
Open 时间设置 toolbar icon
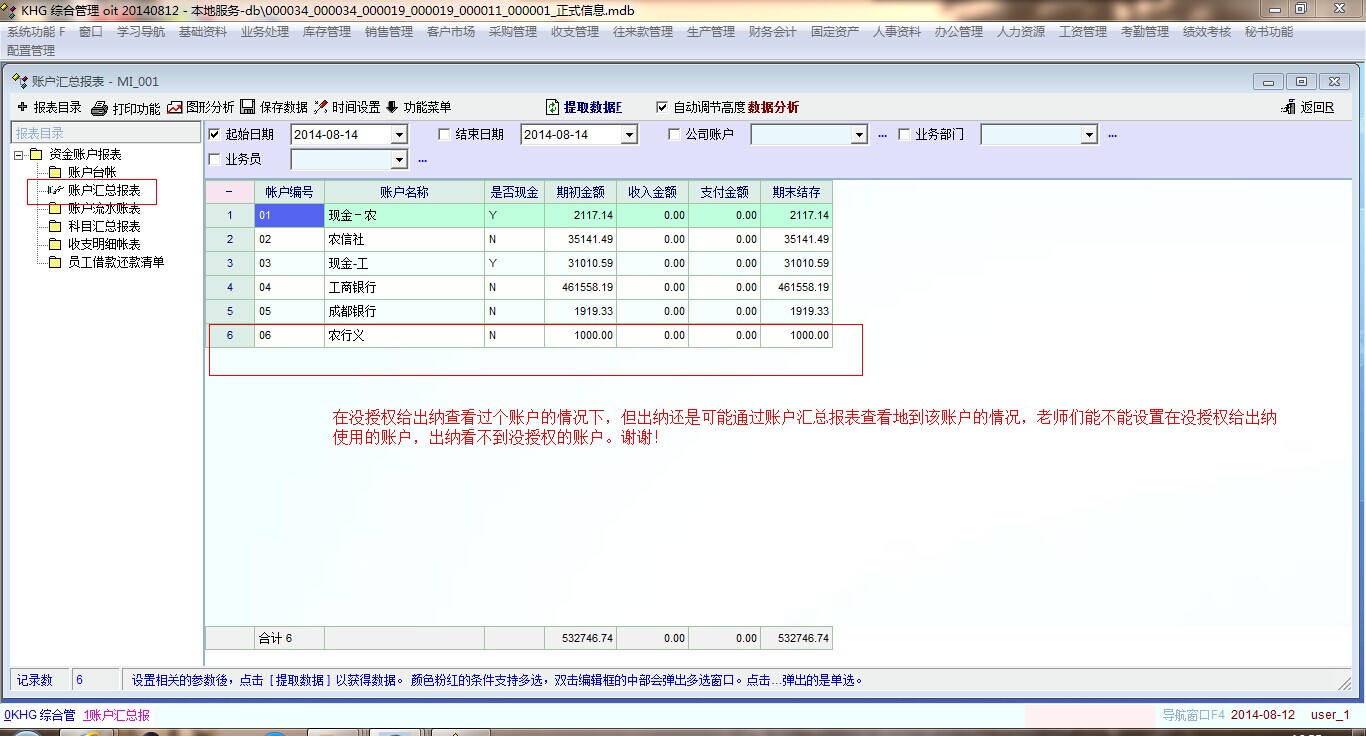pyautogui.click(x=321, y=107)
